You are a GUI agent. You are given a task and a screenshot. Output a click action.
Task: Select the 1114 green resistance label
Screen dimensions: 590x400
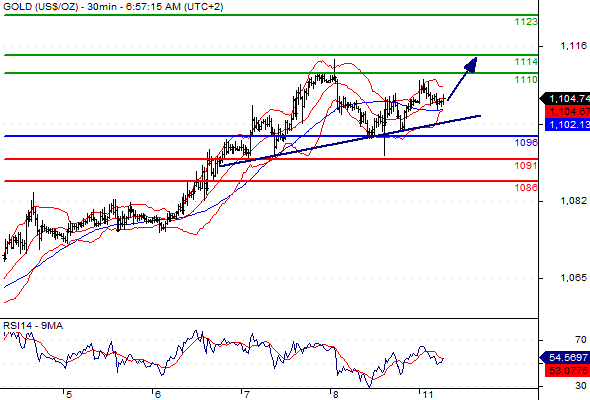click(x=526, y=62)
